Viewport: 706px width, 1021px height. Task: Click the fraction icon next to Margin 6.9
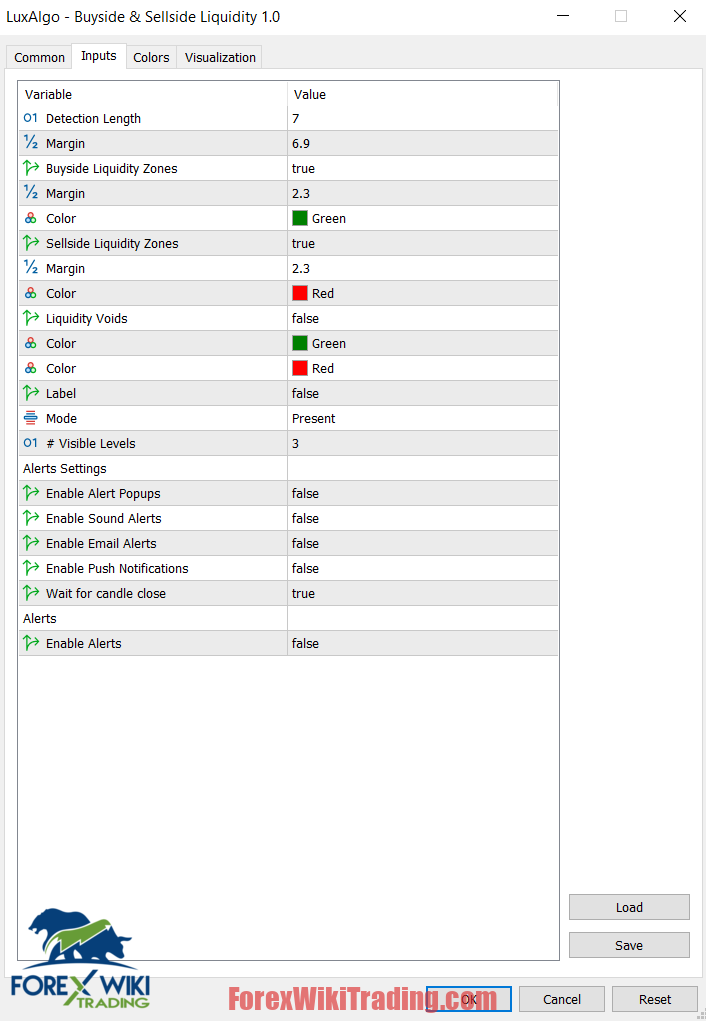31,143
